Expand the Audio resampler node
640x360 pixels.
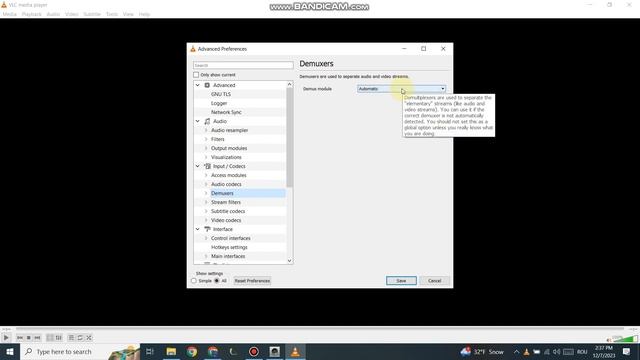click(206, 130)
